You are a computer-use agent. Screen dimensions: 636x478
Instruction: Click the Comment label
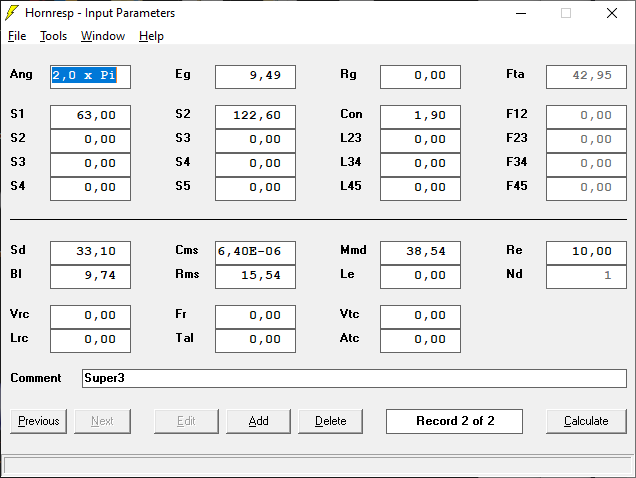(x=36, y=378)
